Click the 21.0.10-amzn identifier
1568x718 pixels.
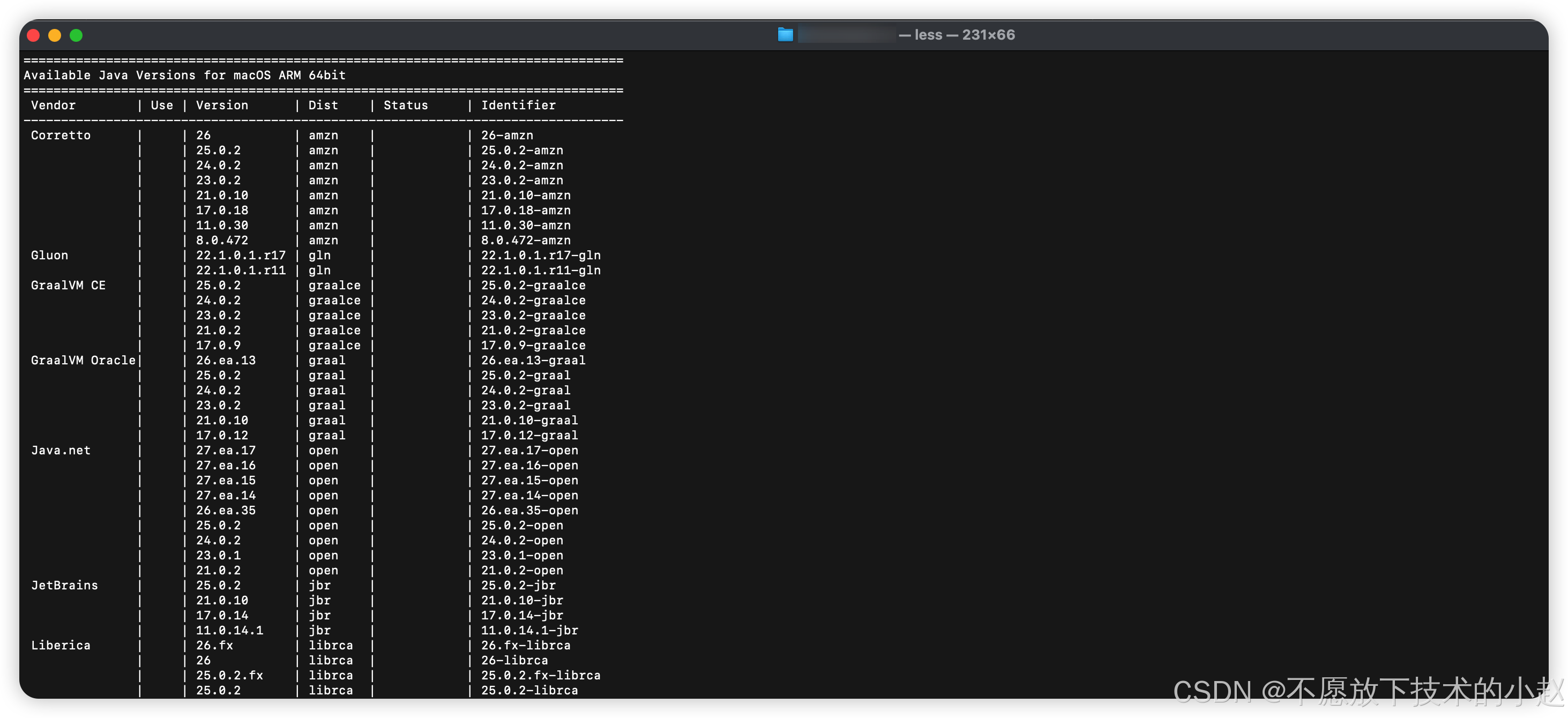click(525, 196)
